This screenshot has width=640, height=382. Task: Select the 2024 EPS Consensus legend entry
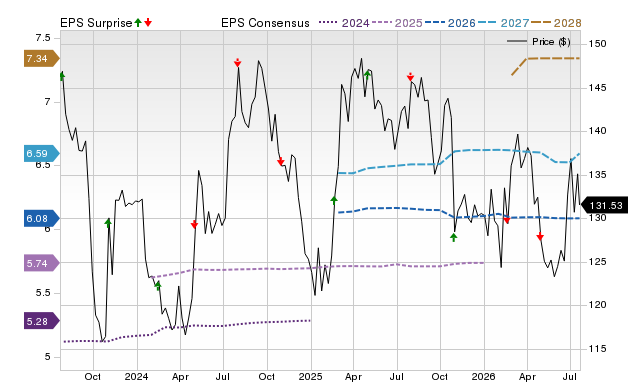point(344,23)
